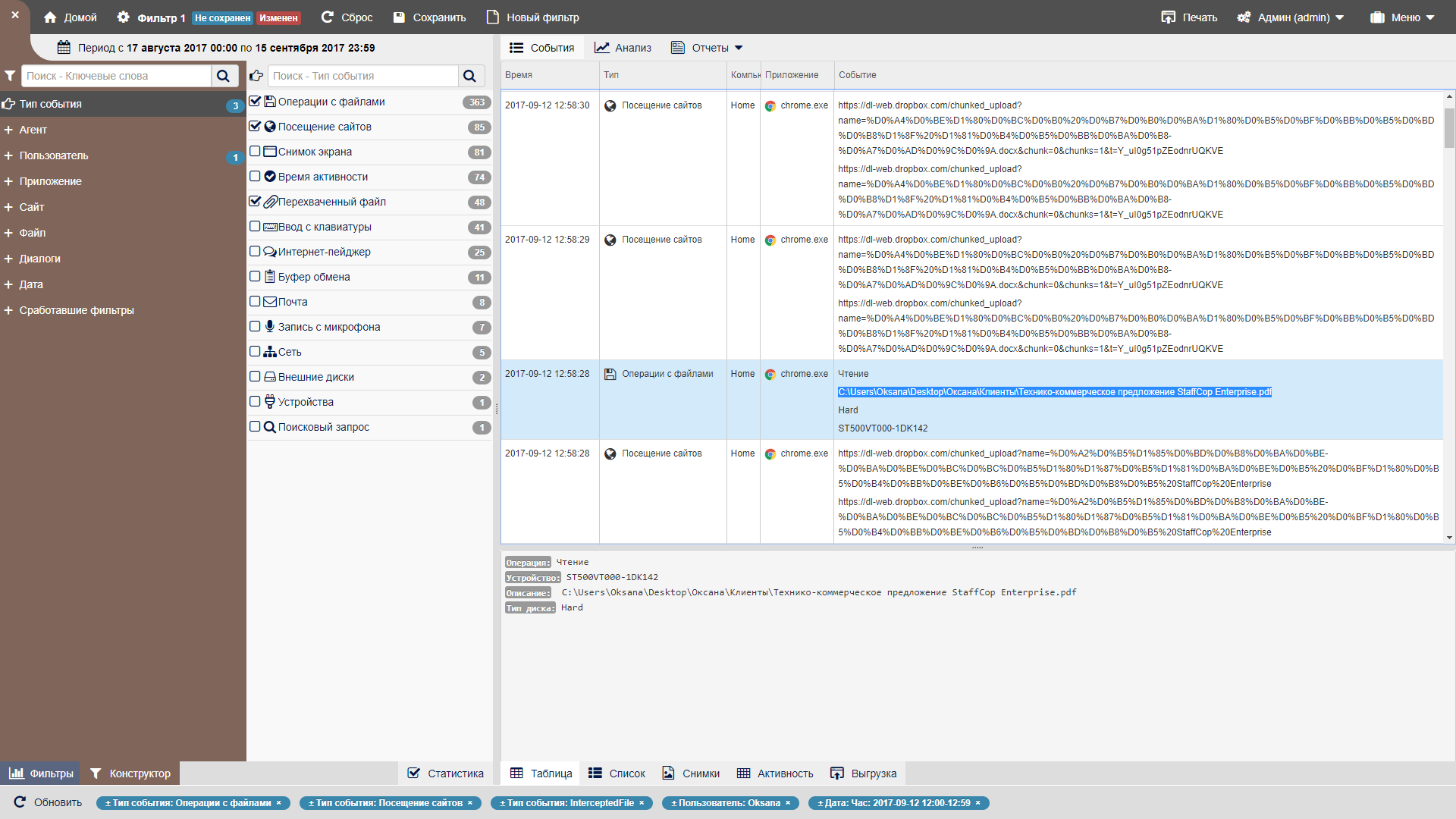Open the Admin user dropdown
Viewport: 1456px width, 819px height.
(x=1294, y=17)
